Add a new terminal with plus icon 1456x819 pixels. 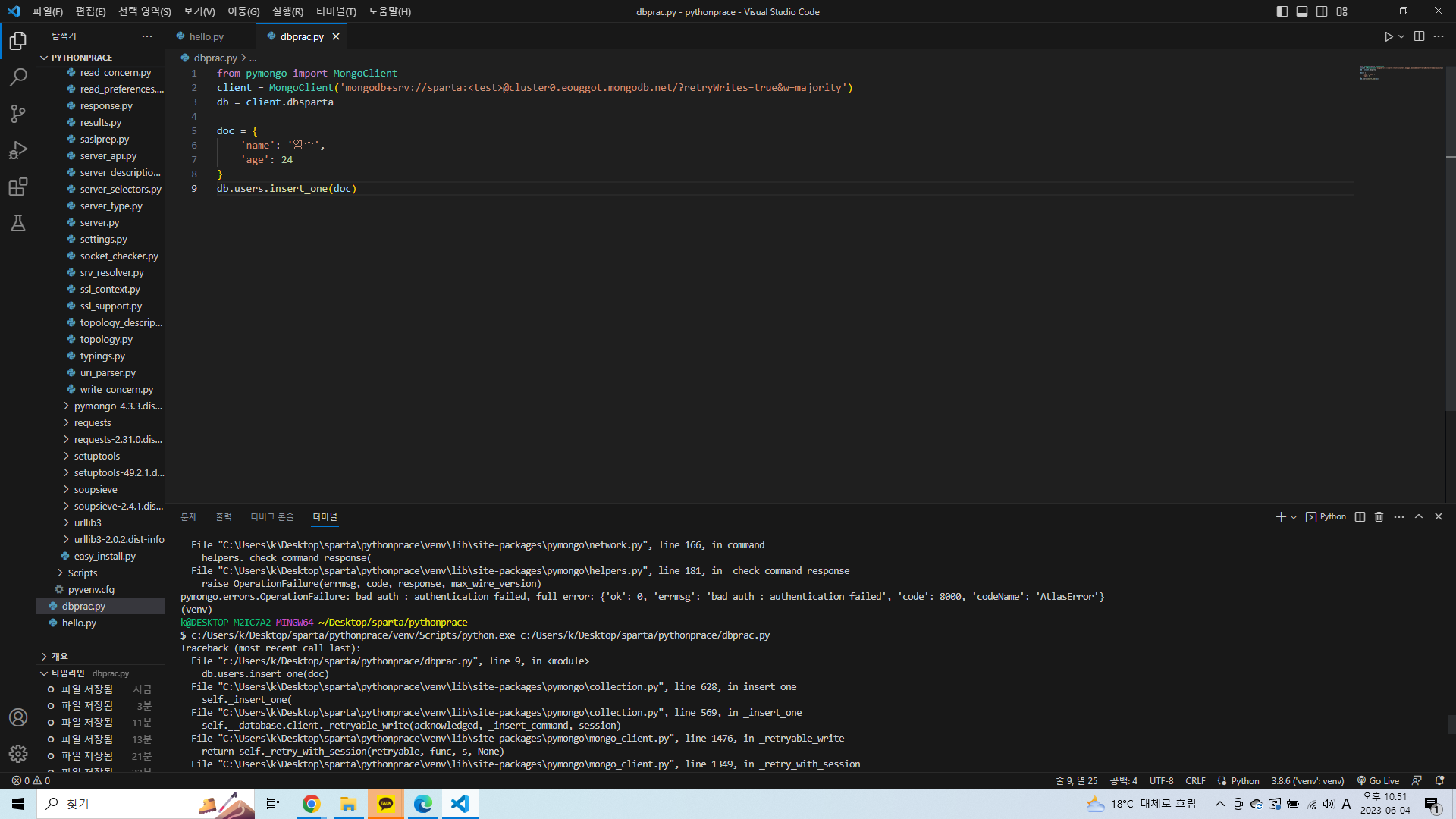click(x=1281, y=517)
